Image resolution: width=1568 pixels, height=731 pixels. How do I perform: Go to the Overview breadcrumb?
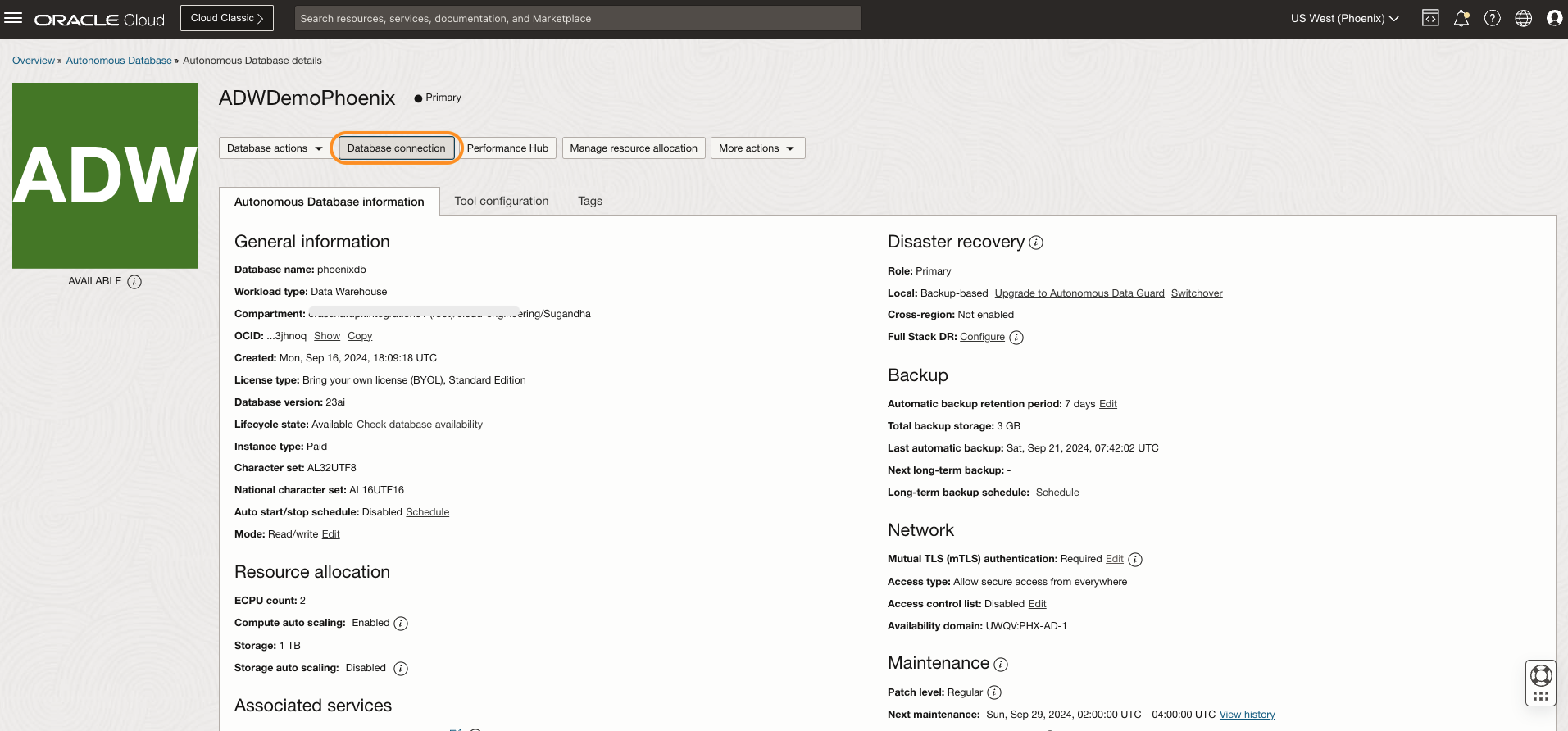point(34,61)
